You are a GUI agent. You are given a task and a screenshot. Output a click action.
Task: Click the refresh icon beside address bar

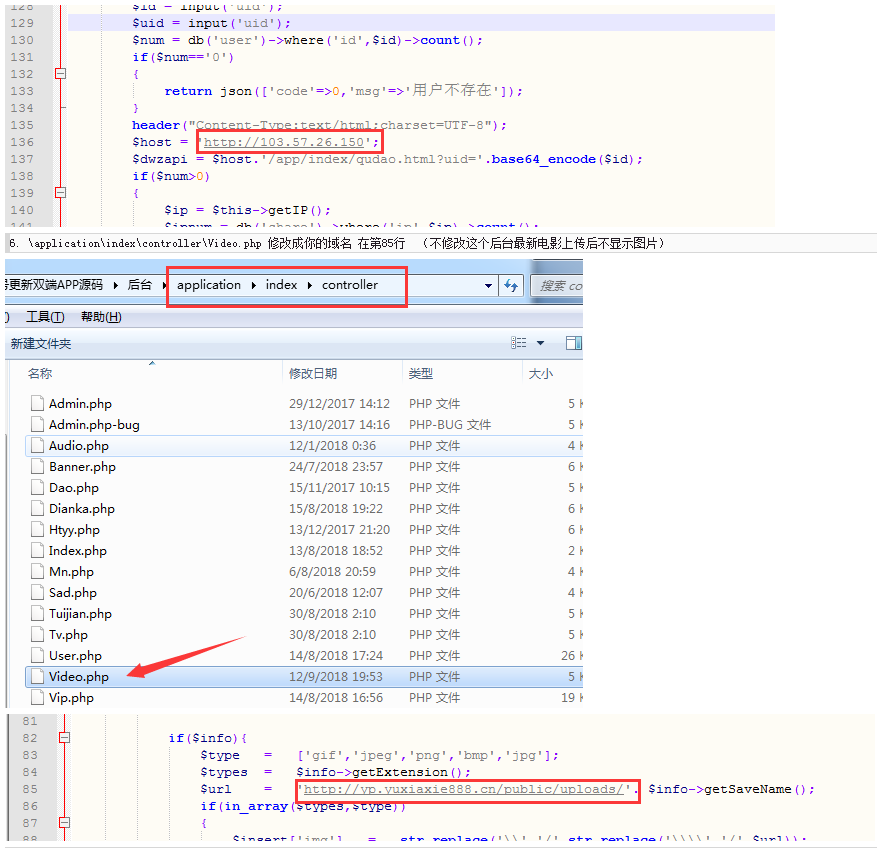[512, 286]
